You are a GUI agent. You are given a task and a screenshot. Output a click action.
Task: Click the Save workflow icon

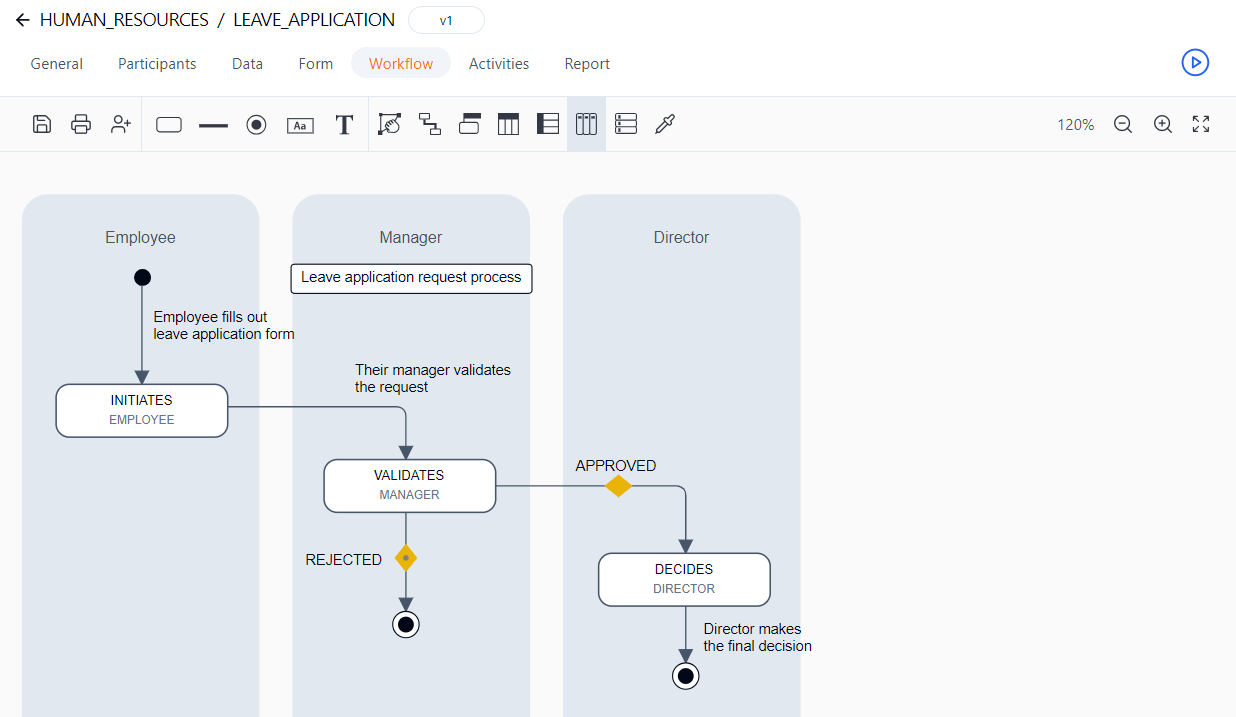point(42,124)
